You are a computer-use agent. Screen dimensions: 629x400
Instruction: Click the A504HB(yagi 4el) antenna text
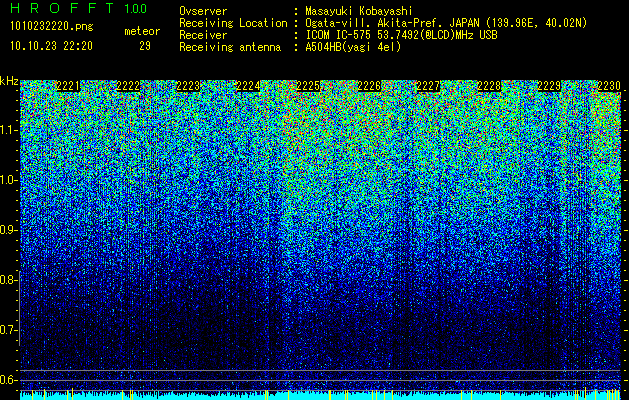click(x=353, y=47)
